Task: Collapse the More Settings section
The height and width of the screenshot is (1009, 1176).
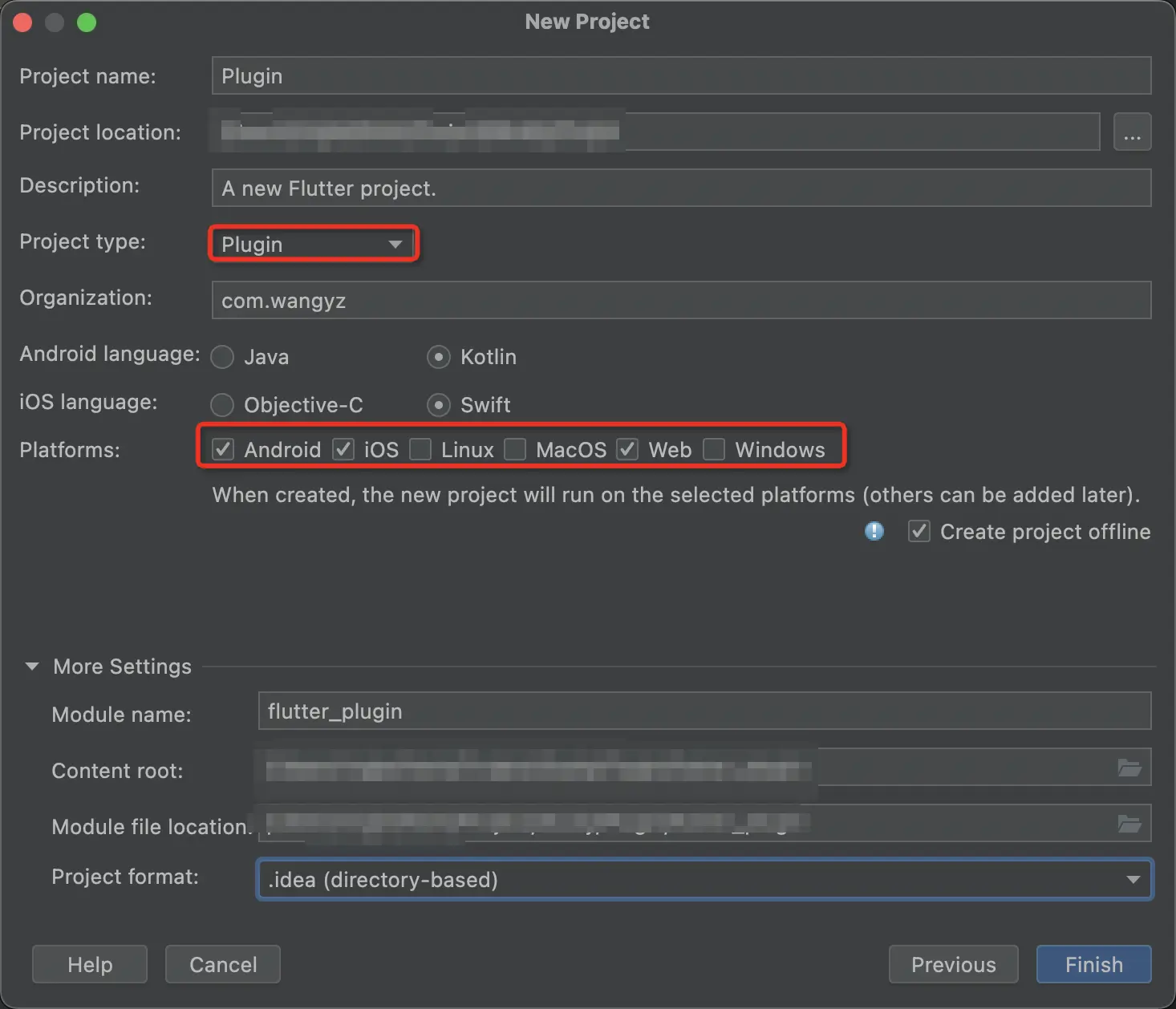Action: click(32, 667)
